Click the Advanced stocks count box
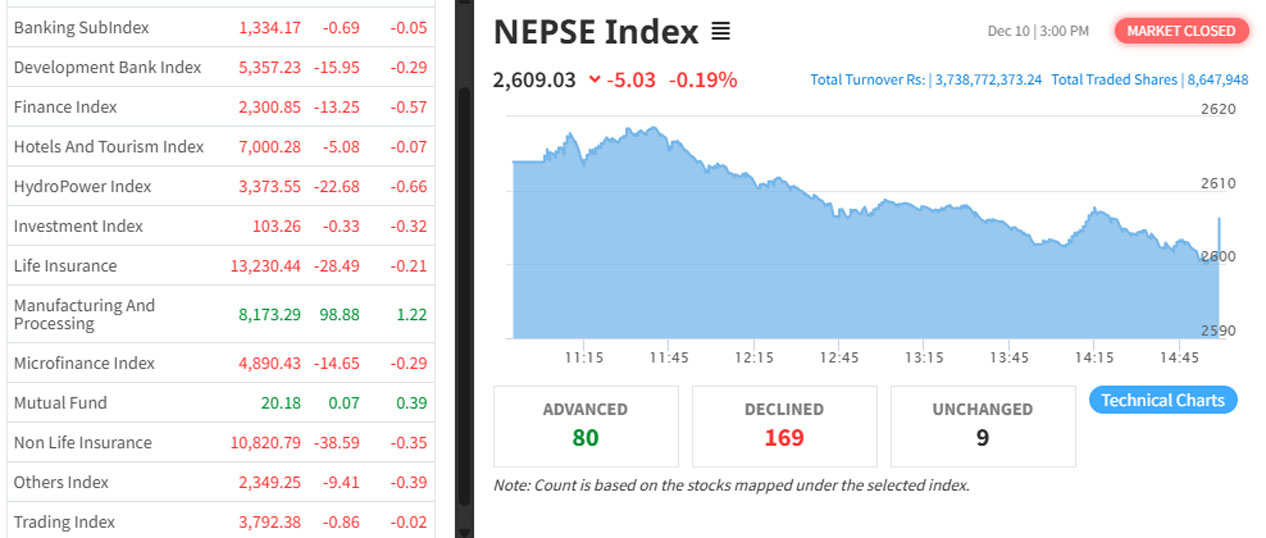The image size is (1266, 538). pos(585,426)
